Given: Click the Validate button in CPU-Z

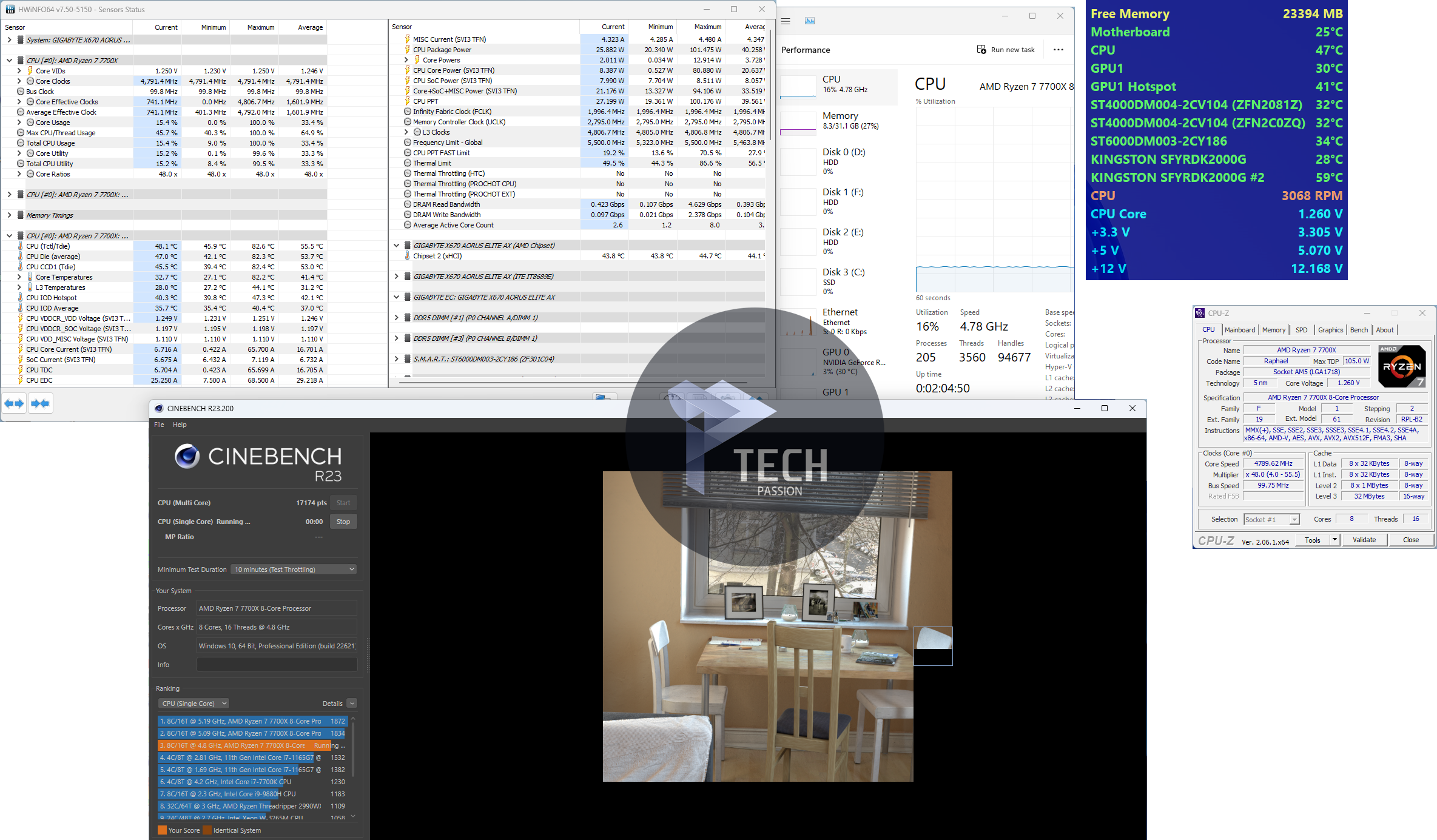Looking at the screenshot, I should pyautogui.click(x=1364, y=540).
